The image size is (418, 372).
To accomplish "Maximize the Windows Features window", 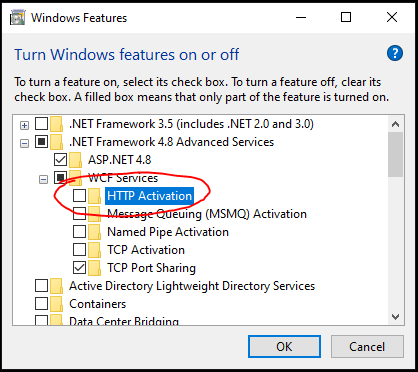I will point(346,17).
